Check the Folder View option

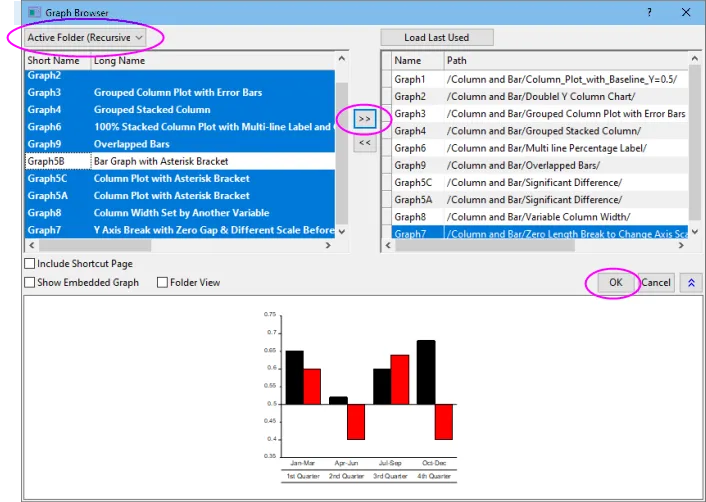pos(162,282)
